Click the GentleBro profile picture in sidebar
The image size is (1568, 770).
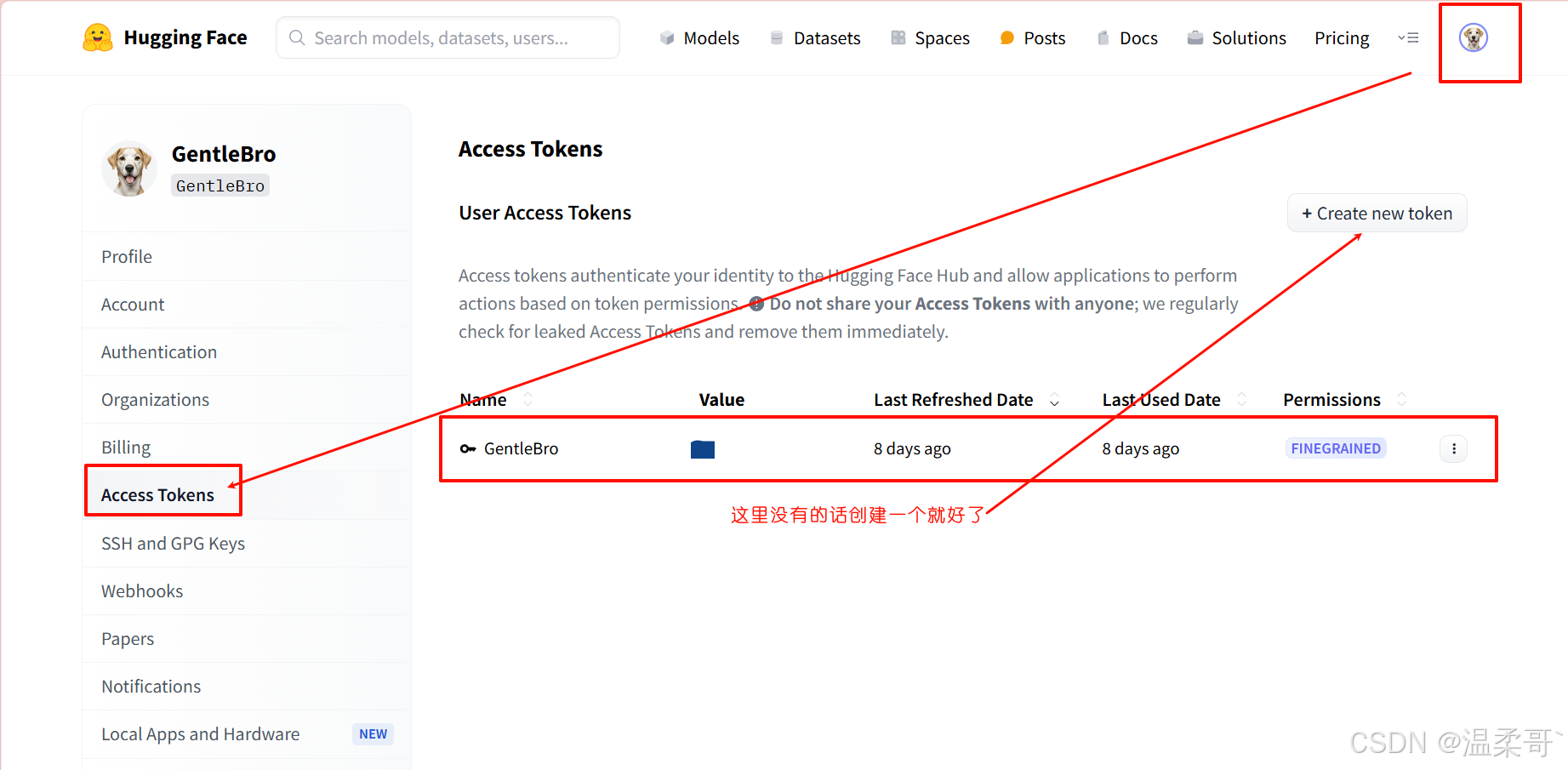click(129, 168)
